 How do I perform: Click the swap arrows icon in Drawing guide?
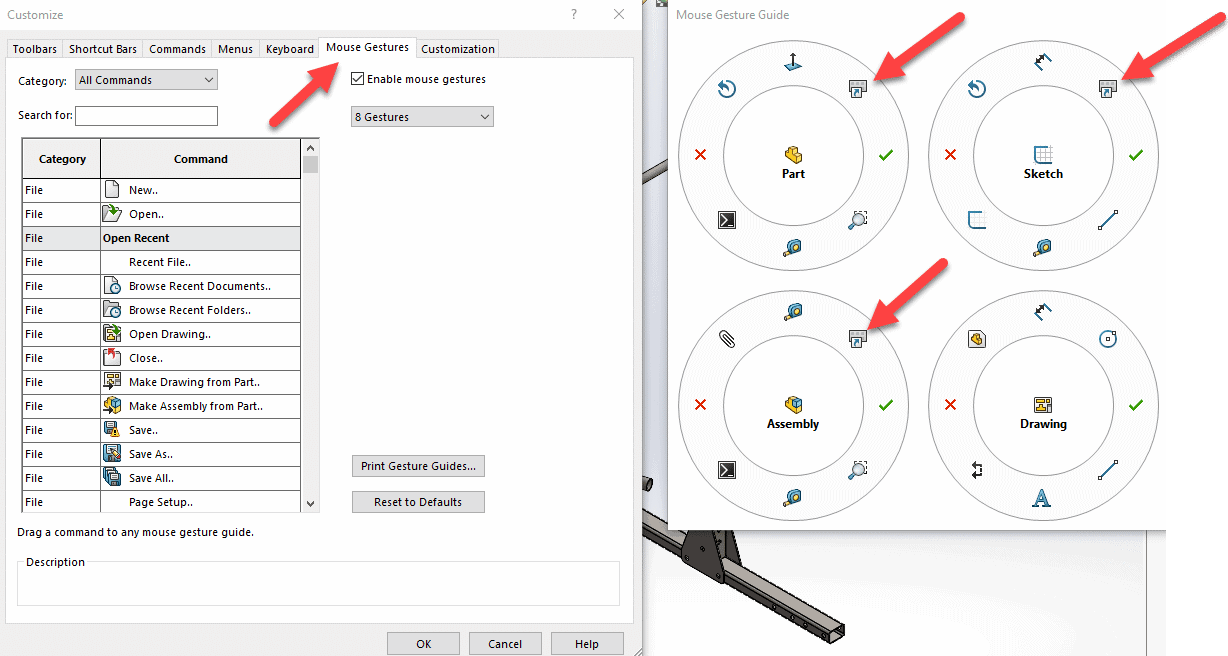coord(977,470)
